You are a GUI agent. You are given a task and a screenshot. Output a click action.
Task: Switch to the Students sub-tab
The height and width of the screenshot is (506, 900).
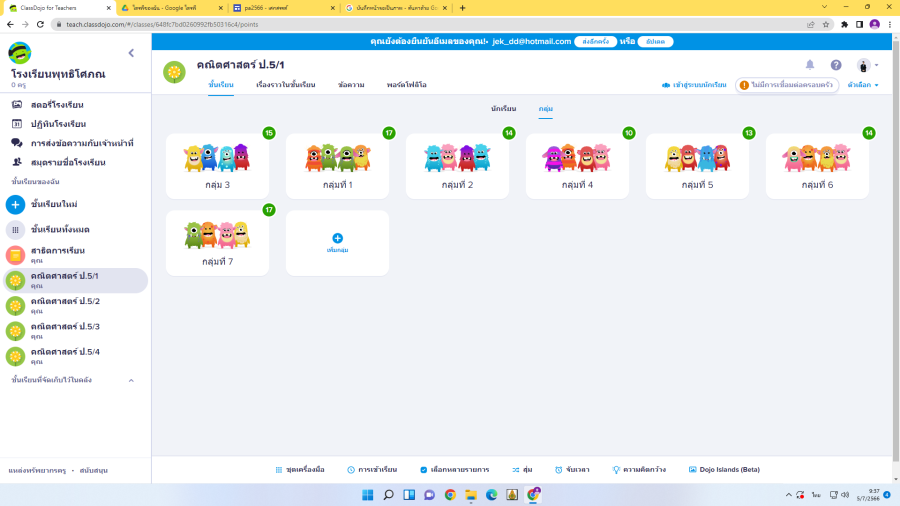coord(503,108)
